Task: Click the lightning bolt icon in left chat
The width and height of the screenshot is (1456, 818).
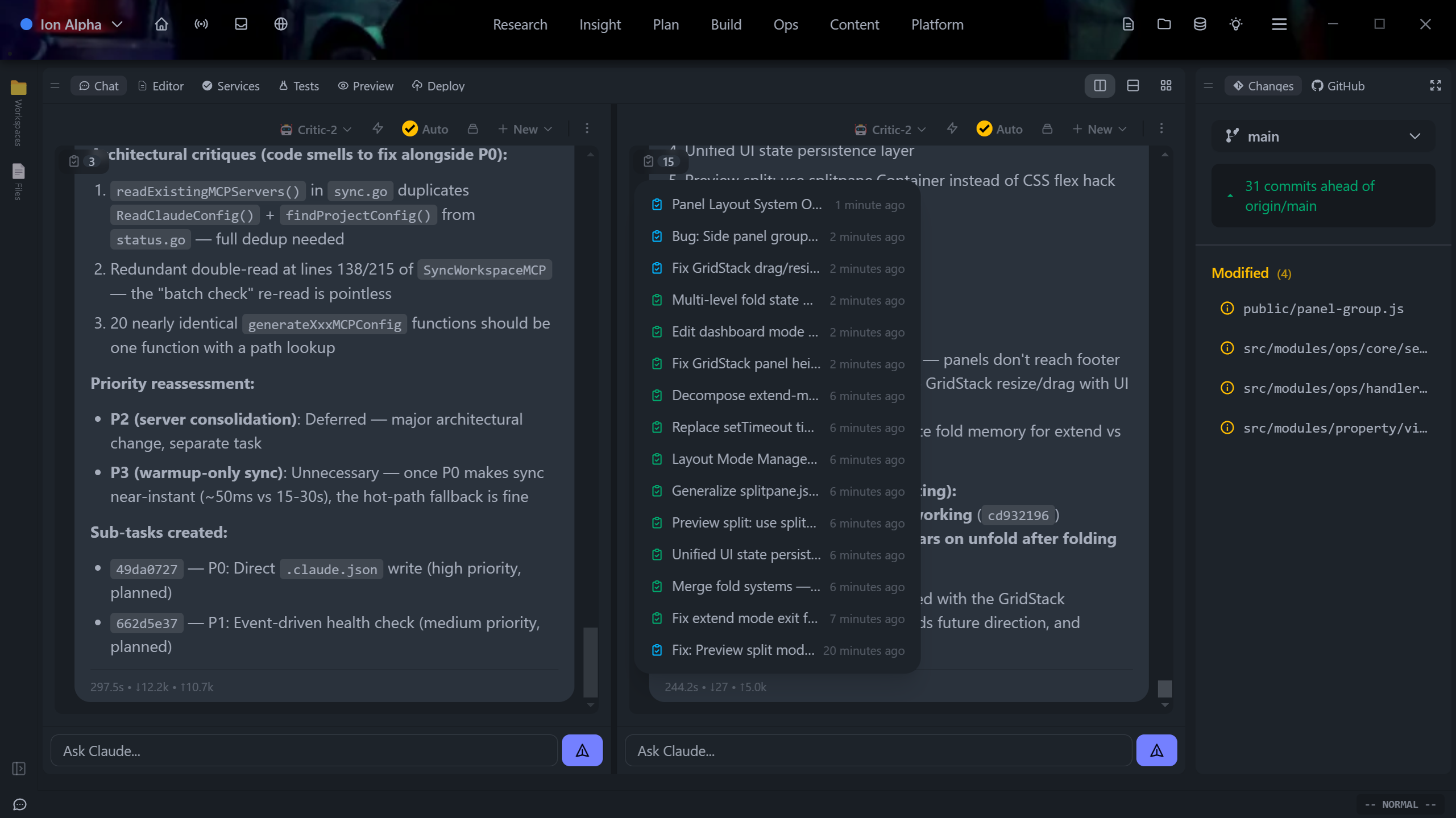Action: pyautogui.click(x=378, y=129)
